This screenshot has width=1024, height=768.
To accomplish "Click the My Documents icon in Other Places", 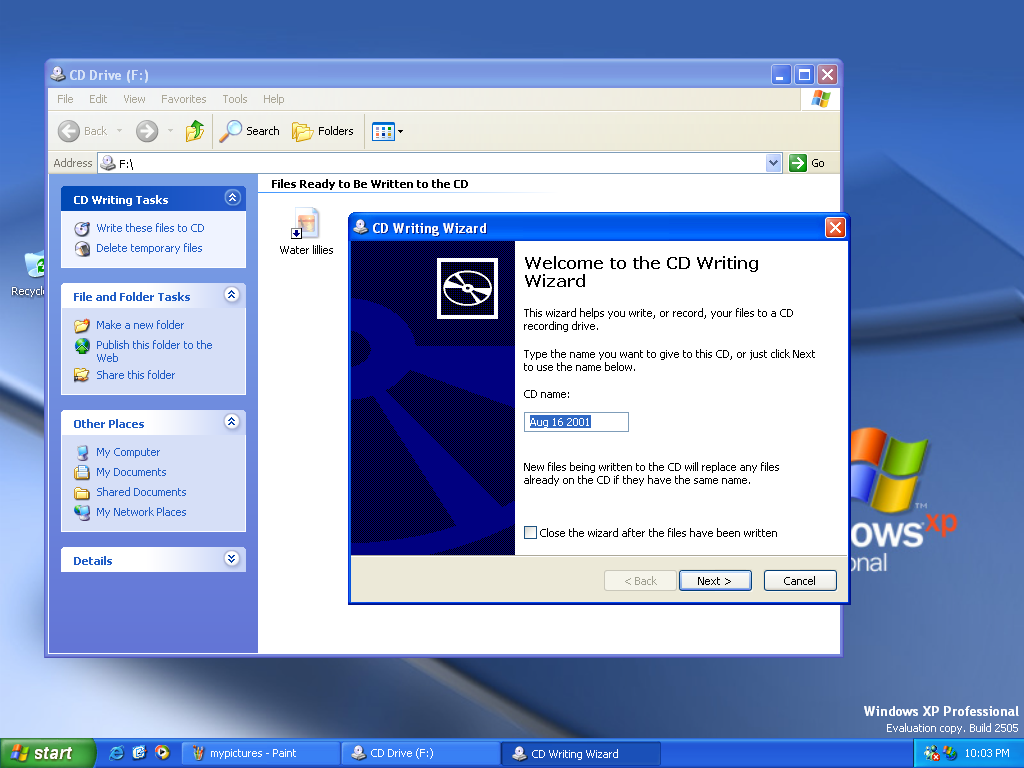I will pyautogui.click(x=82, y=472).
